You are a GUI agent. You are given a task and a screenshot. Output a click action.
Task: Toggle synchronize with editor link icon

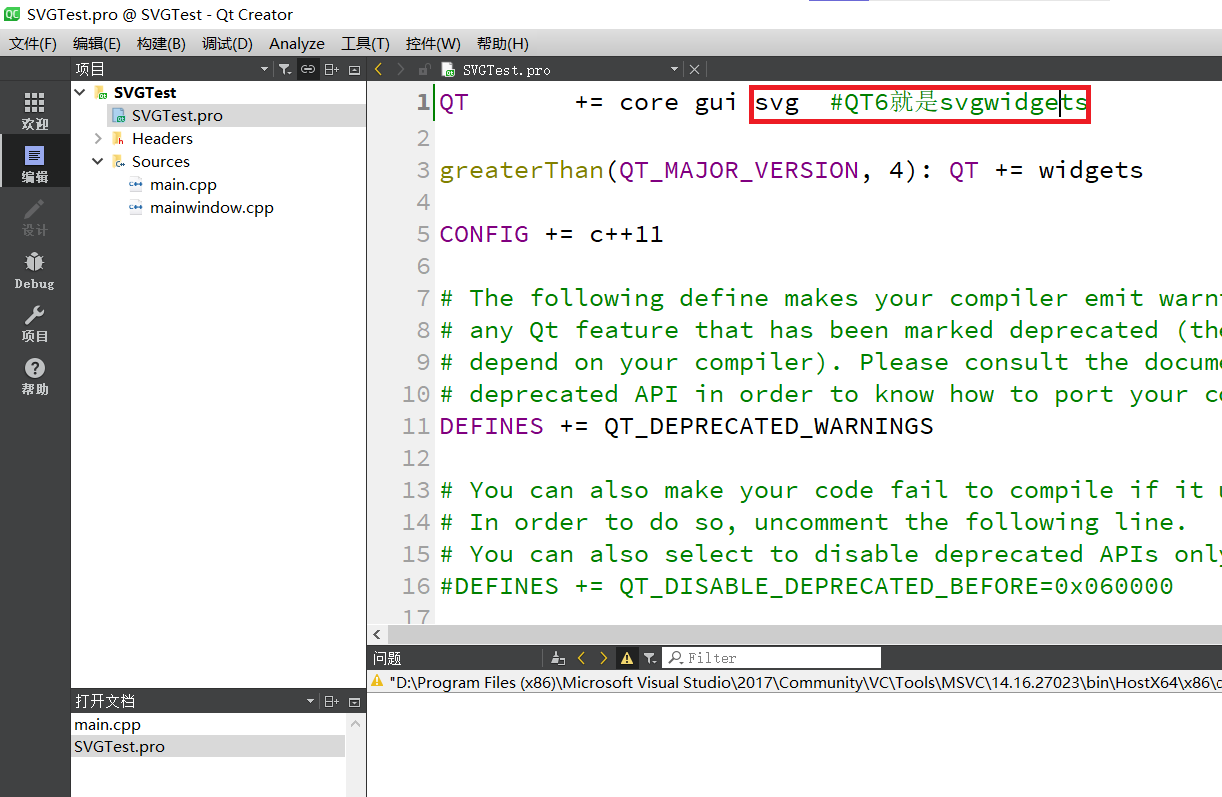[308, 69]
